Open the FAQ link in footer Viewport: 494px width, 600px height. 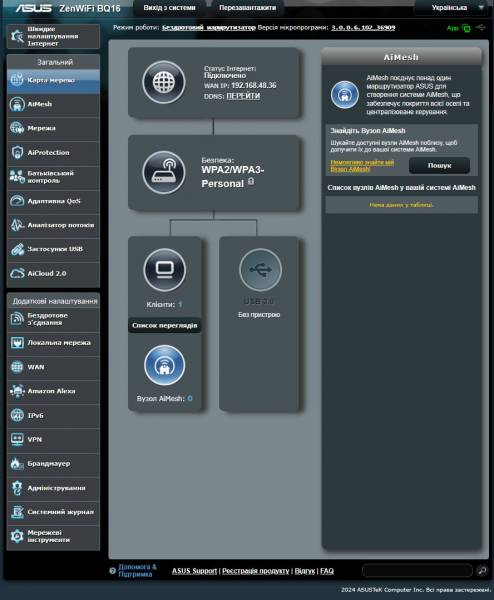click(x=327, y=571)
